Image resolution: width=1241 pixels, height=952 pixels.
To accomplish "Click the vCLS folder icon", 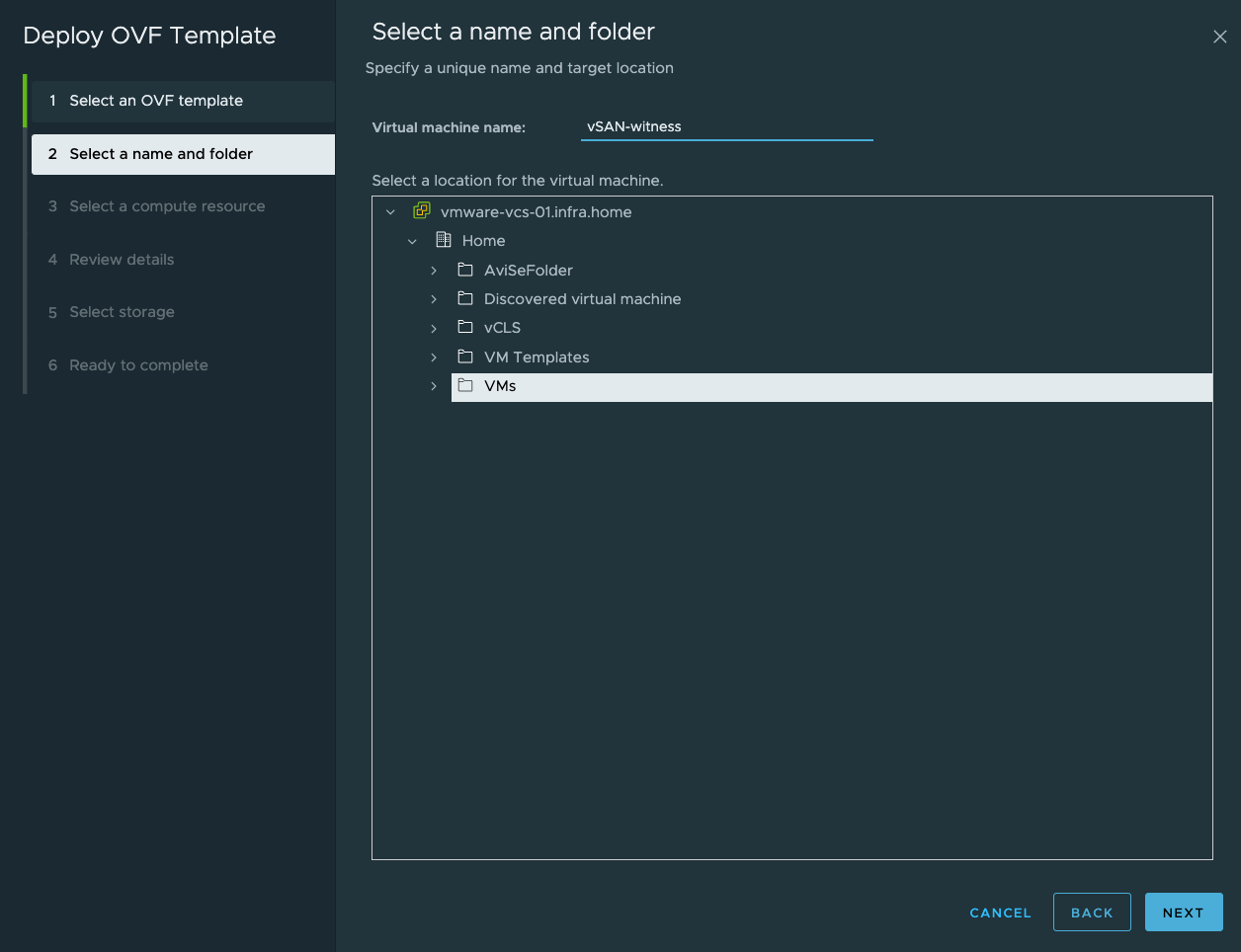I will (465, 327).
